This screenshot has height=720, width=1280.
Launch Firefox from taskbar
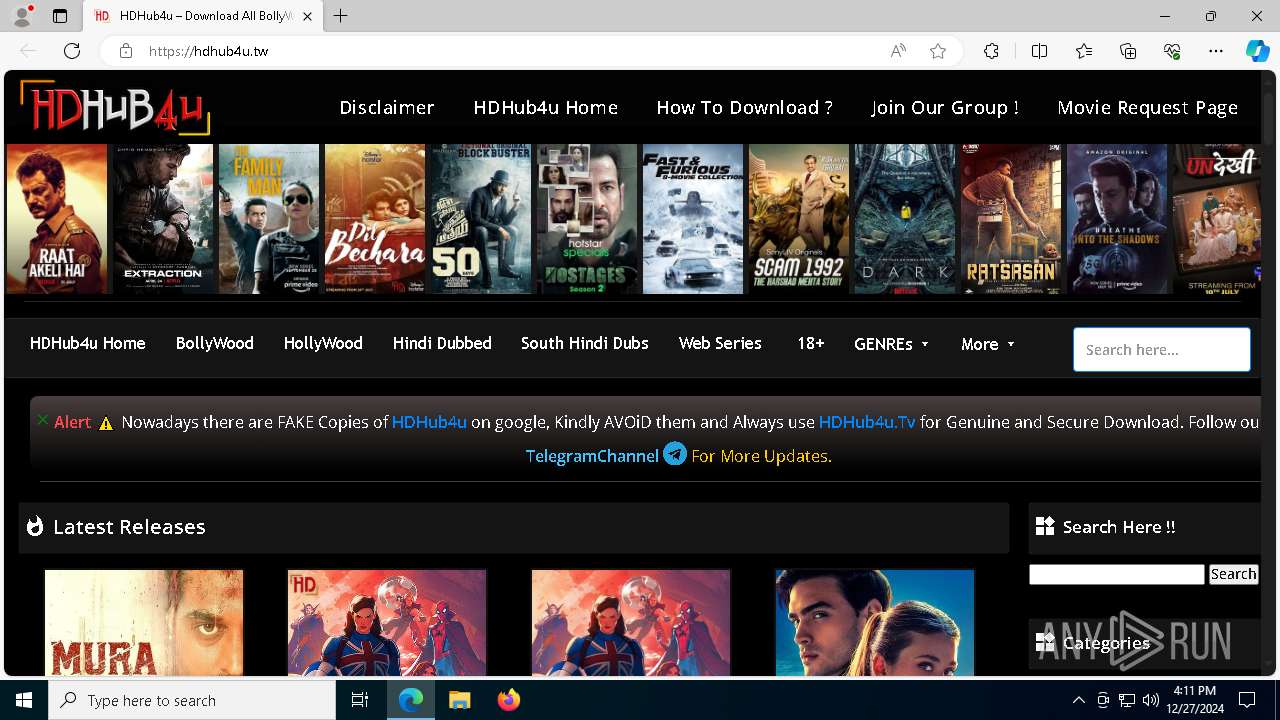pyautogui.click(x=508, y=700)
